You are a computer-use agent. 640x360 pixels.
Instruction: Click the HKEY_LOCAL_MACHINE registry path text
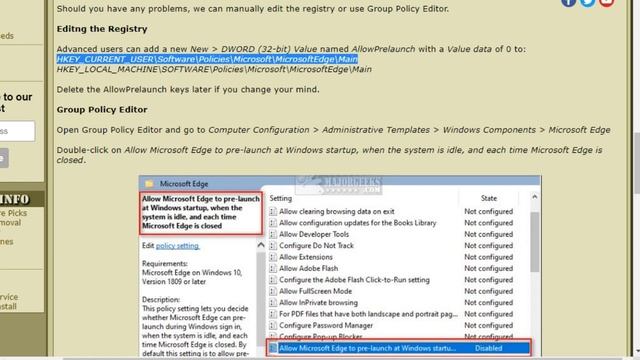(214, 69)
